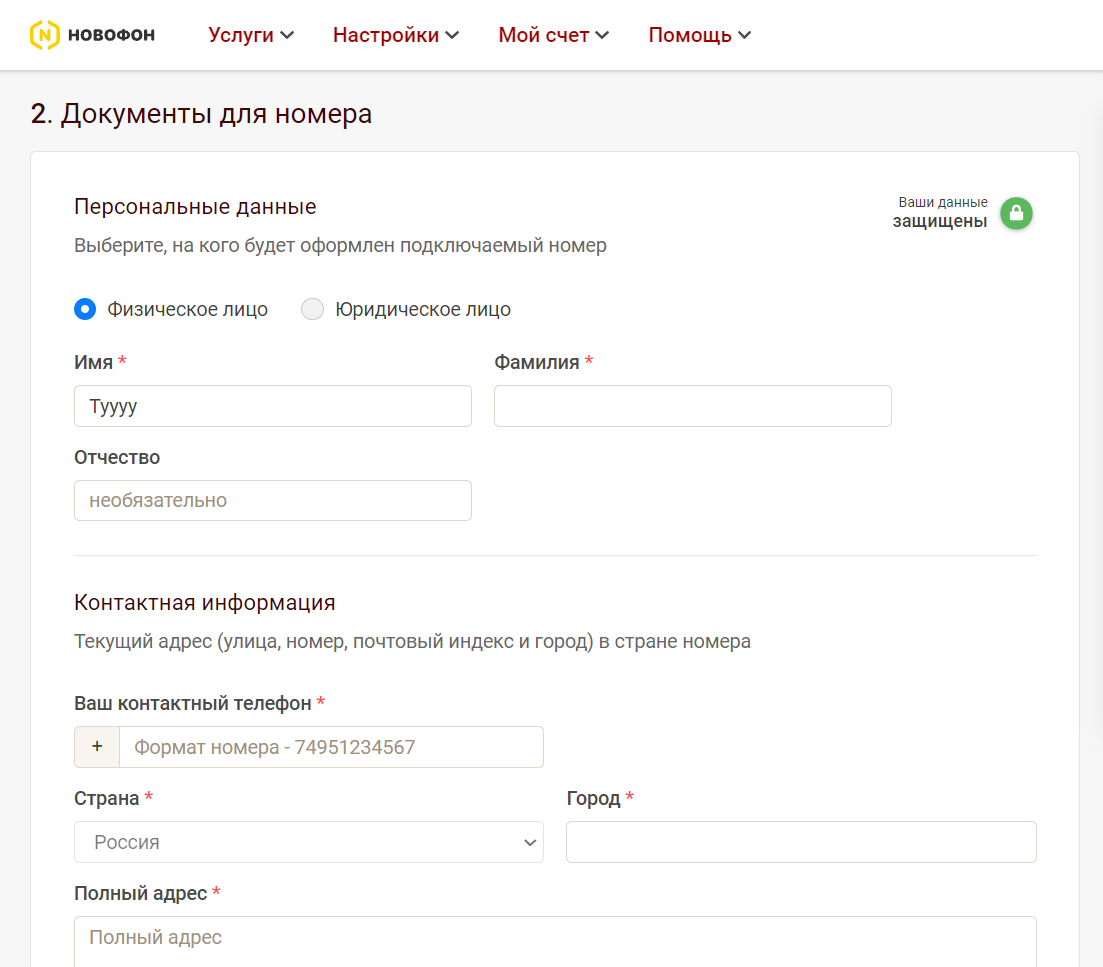Click the Новофон brand name text
This screenshot has height=967, width=1103.
[x=111, y=36]
